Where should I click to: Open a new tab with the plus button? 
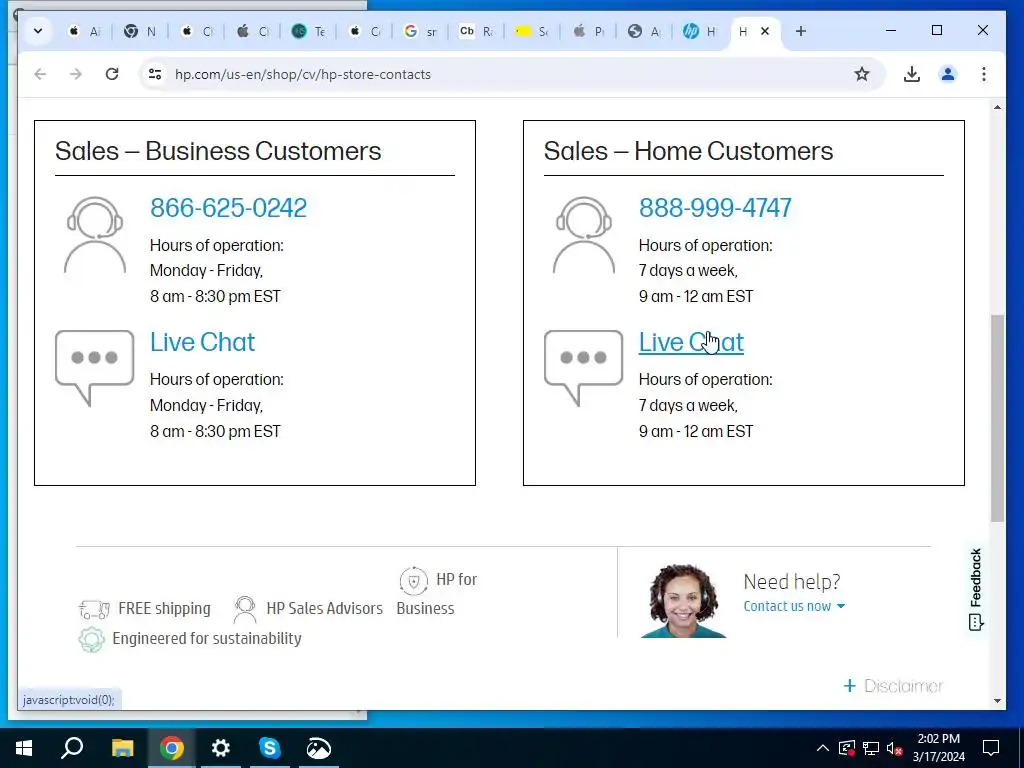(801, 31)
